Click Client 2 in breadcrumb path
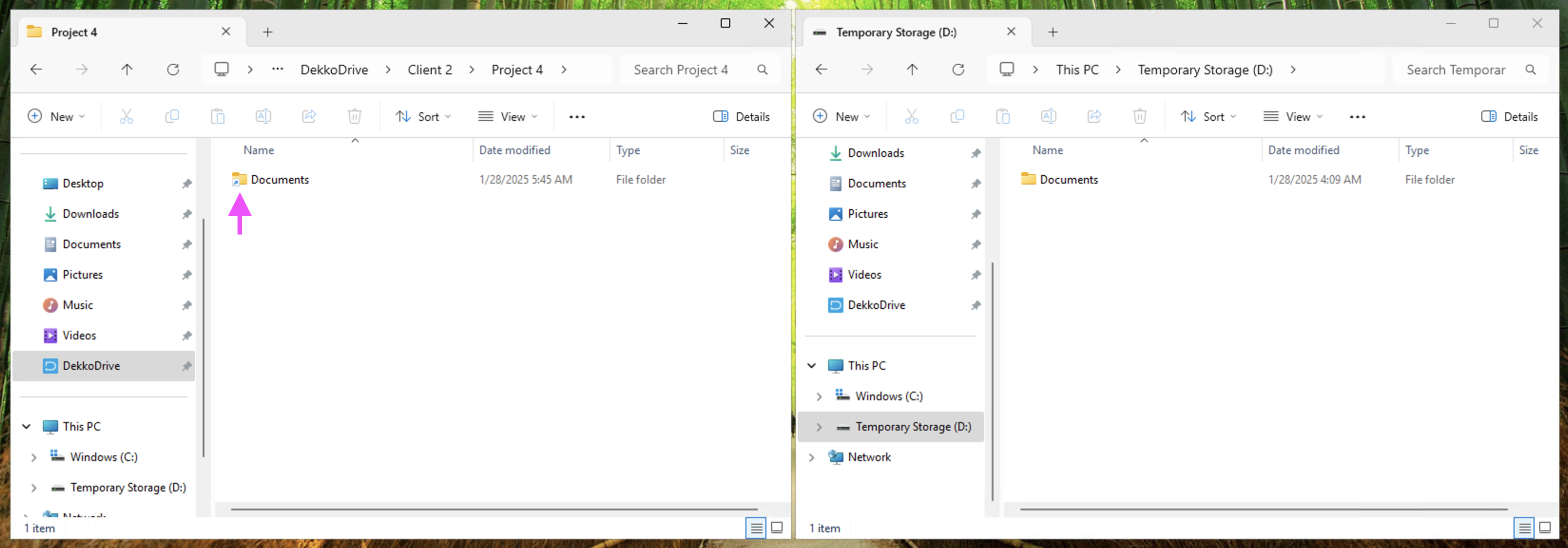The height and width of the screenshot is (548, 1568). pyautogui.click(x=430, y=70)
